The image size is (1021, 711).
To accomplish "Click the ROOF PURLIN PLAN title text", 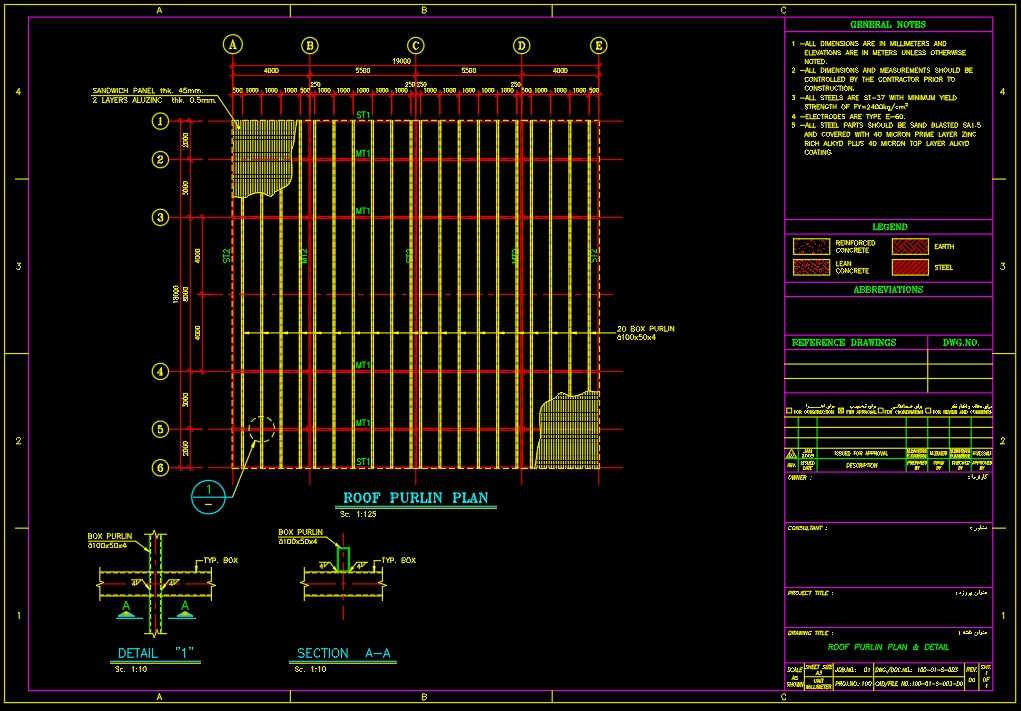I will 415,497.
